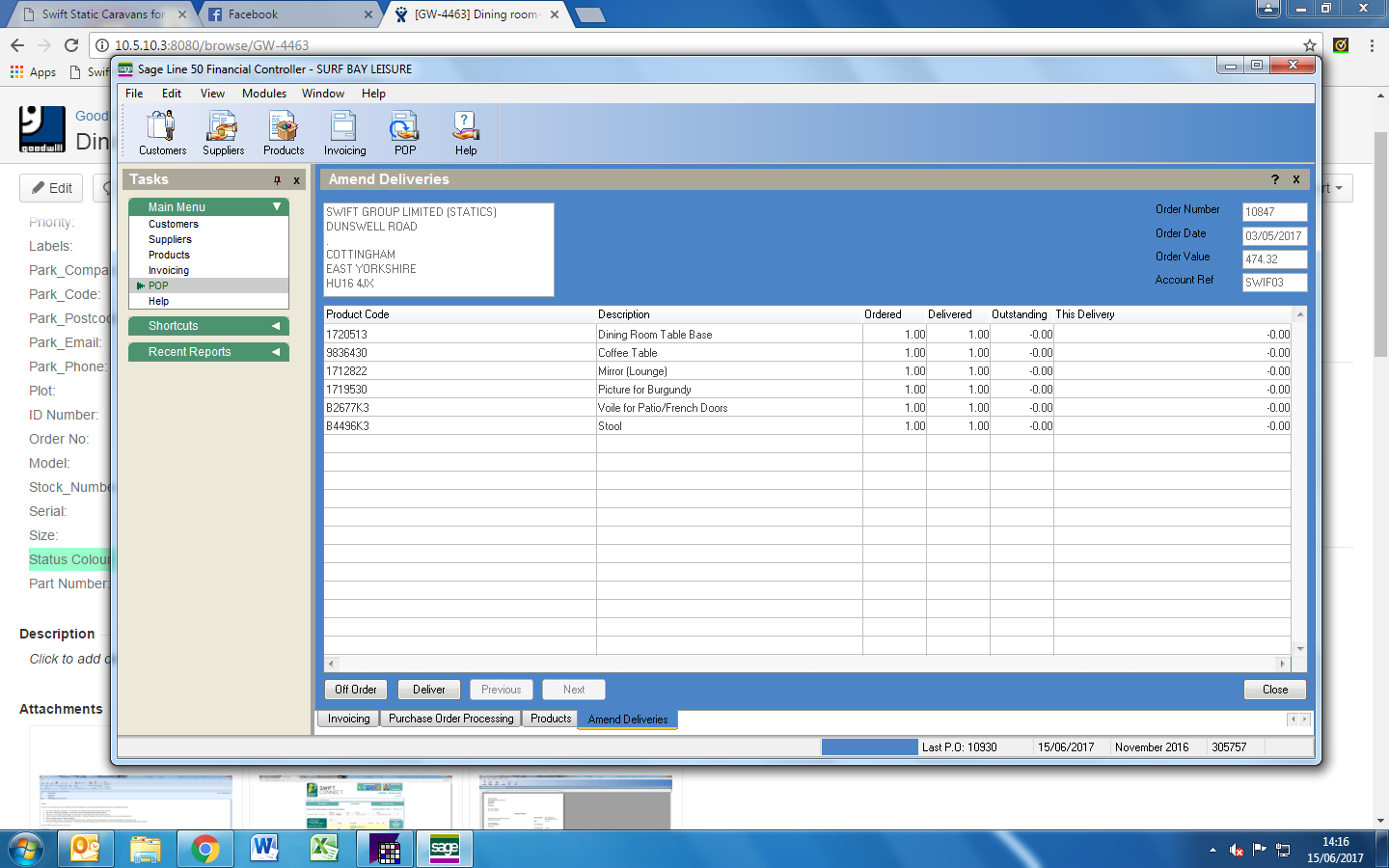This screenshot has width=1389, height=868.
Task: Open the Suppliers toolbar icon
Action: pyautogui.click(x=223, y=132)
